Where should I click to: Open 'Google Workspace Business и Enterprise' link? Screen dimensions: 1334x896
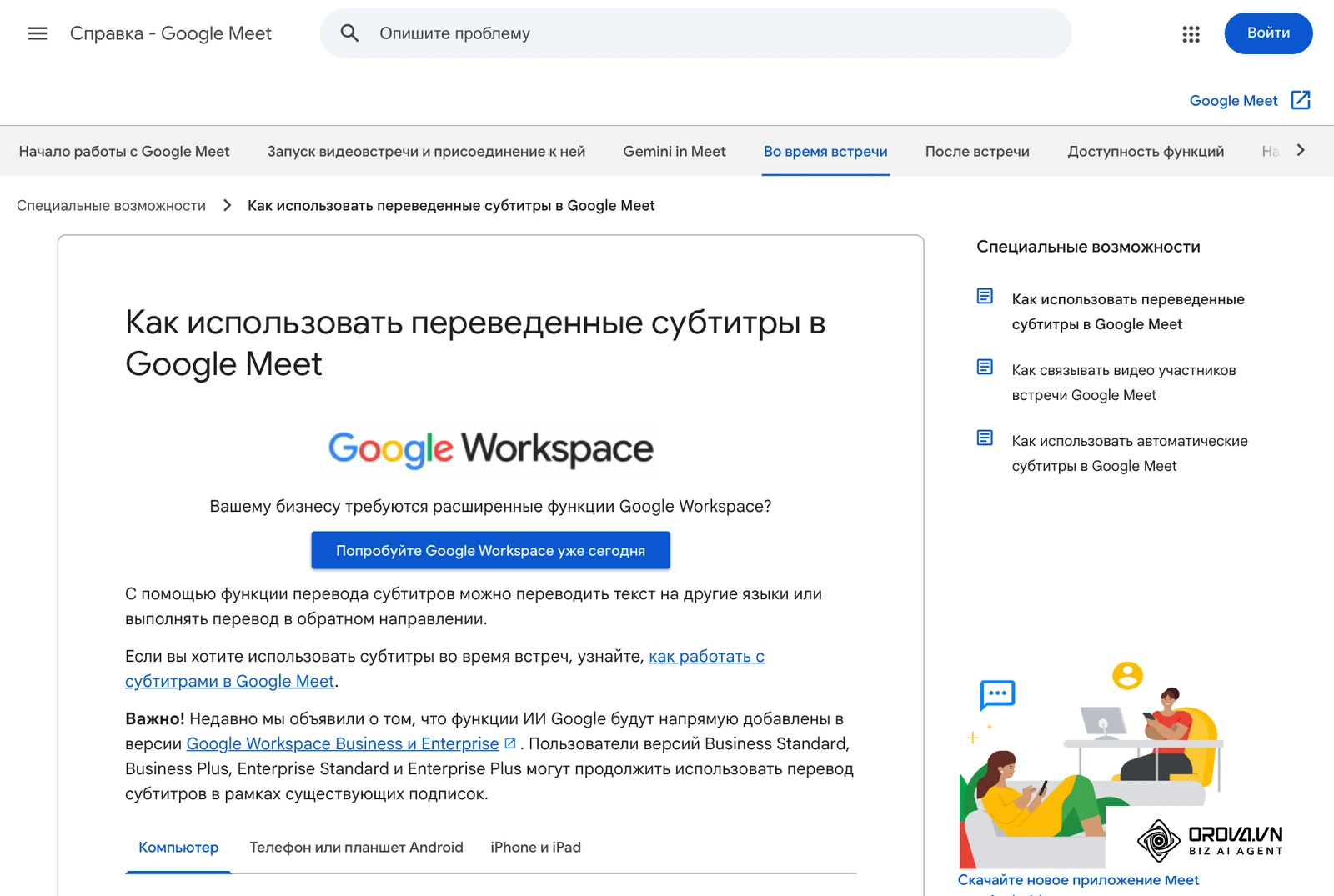[x=343, y=743]
